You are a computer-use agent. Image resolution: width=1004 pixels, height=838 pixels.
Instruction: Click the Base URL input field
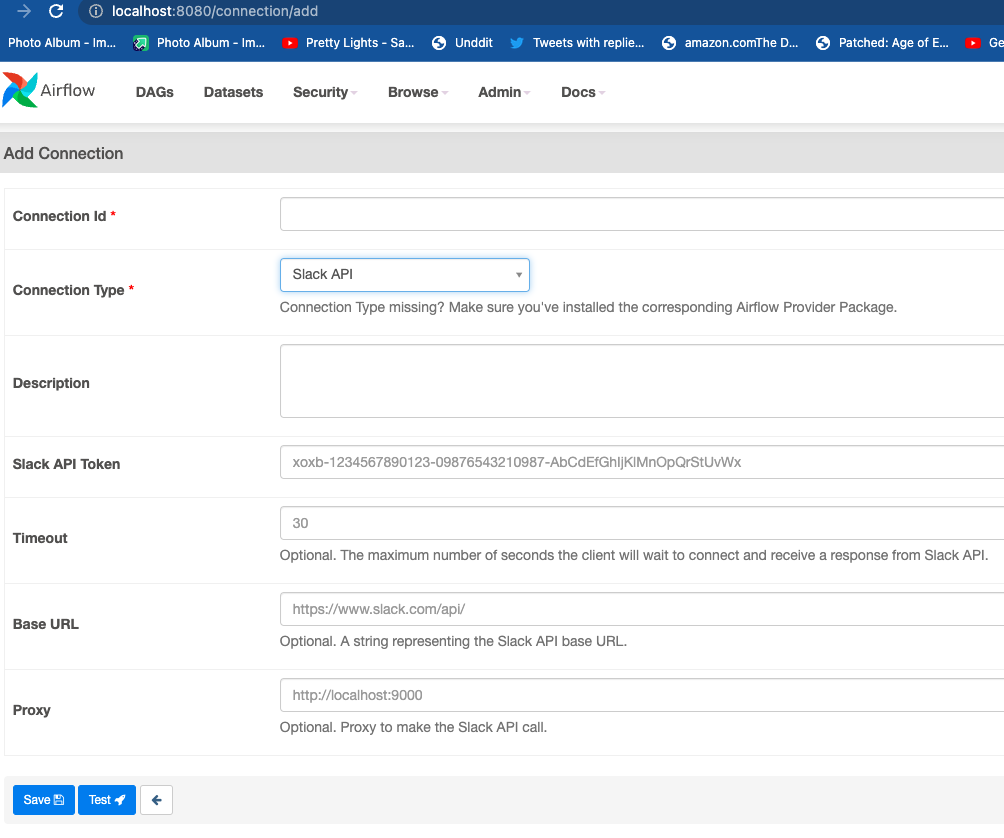(642, 609)
